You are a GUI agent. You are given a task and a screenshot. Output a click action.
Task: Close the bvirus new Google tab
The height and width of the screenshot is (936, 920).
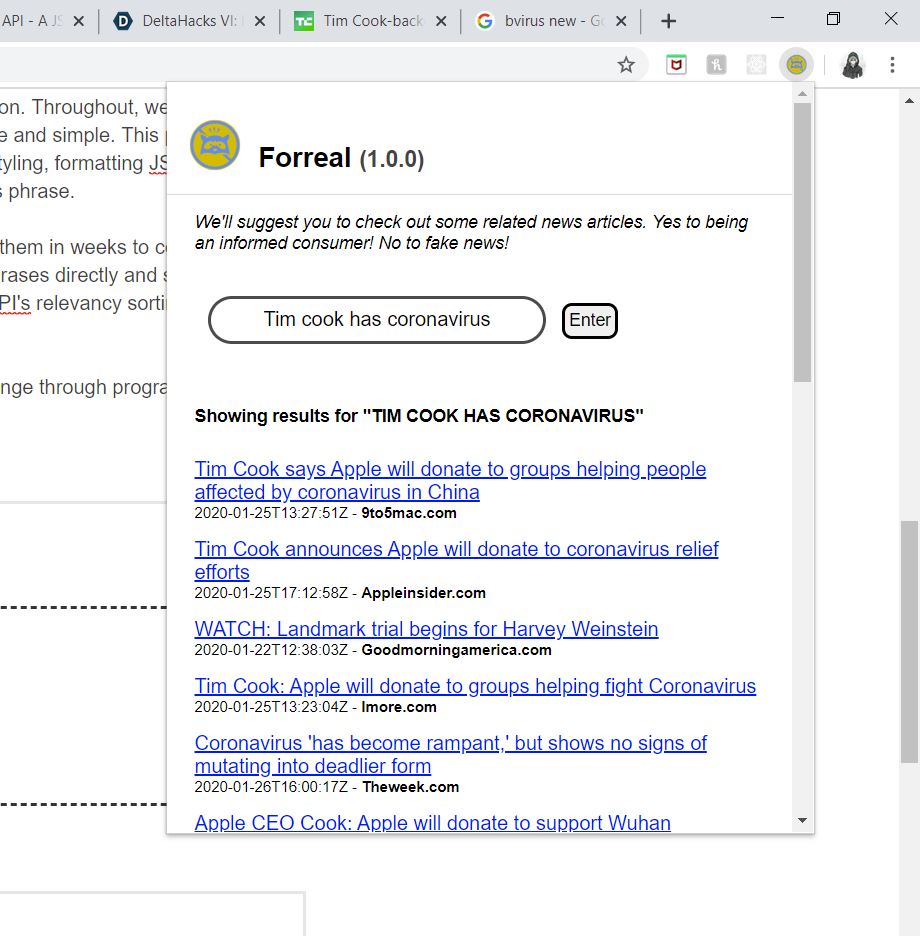click(x=621, y=21)
